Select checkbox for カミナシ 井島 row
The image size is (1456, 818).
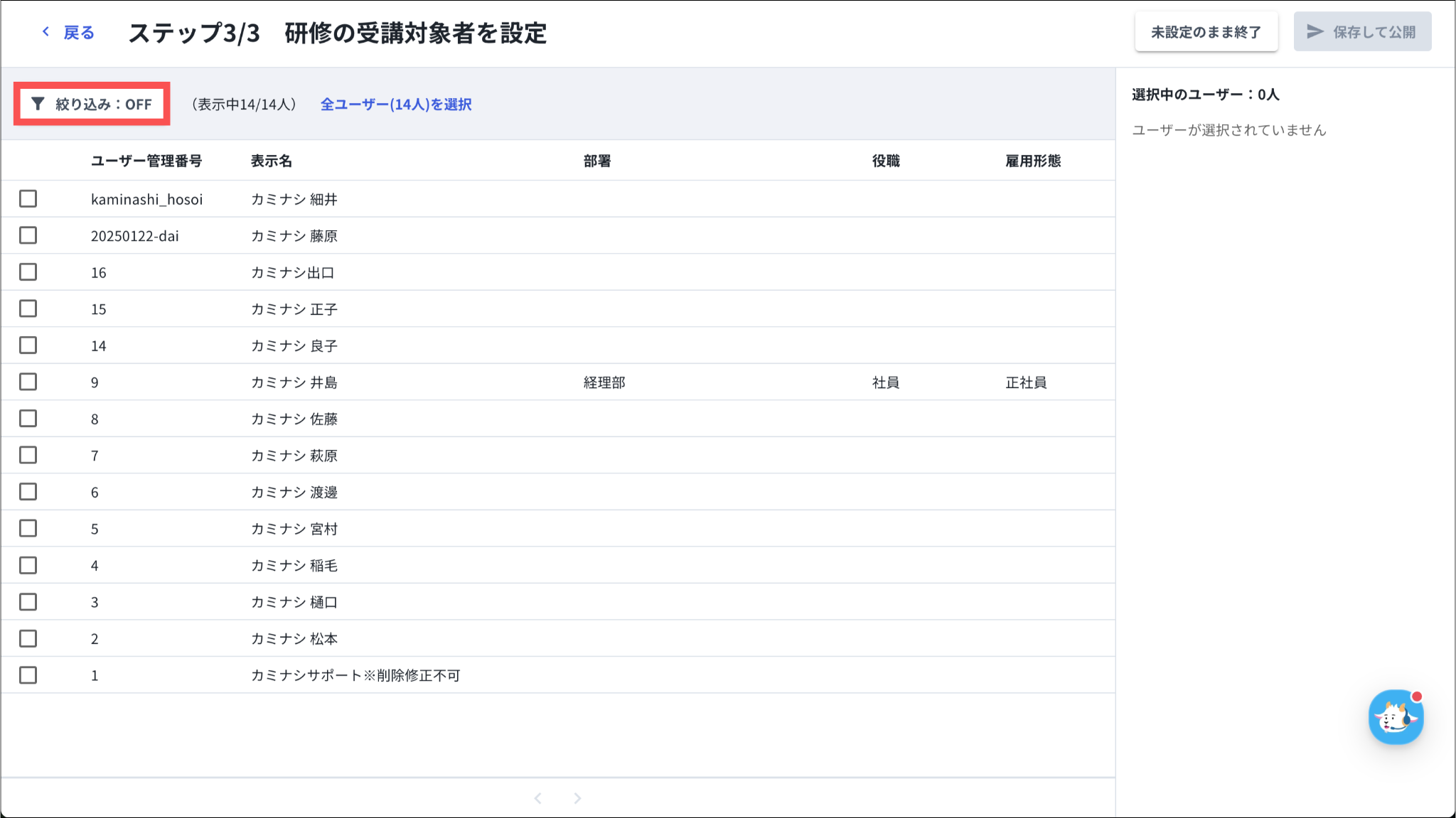click(28, 382)
